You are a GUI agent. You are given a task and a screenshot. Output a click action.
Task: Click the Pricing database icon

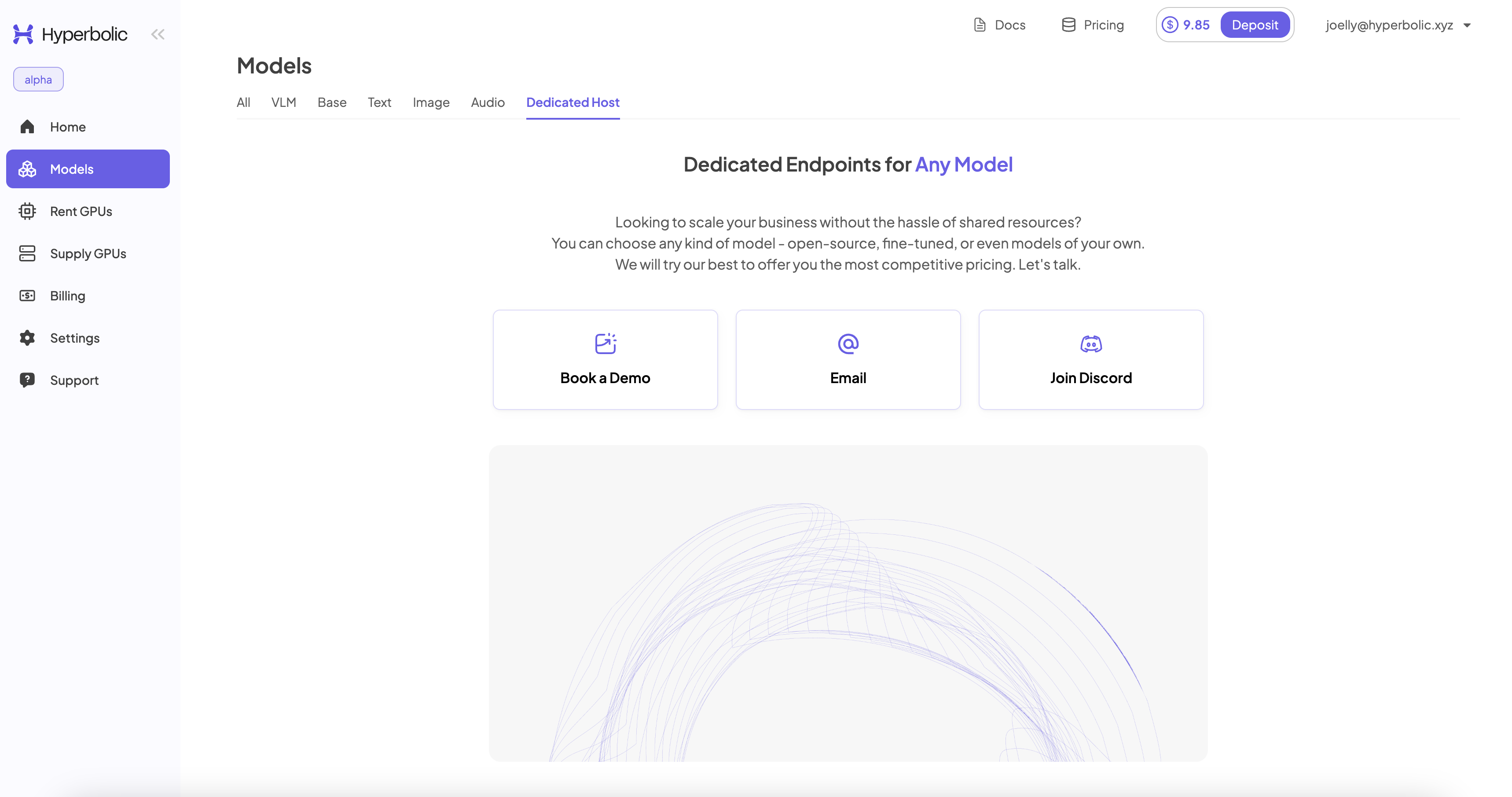pyautogui.click(x=1068, y=25)
